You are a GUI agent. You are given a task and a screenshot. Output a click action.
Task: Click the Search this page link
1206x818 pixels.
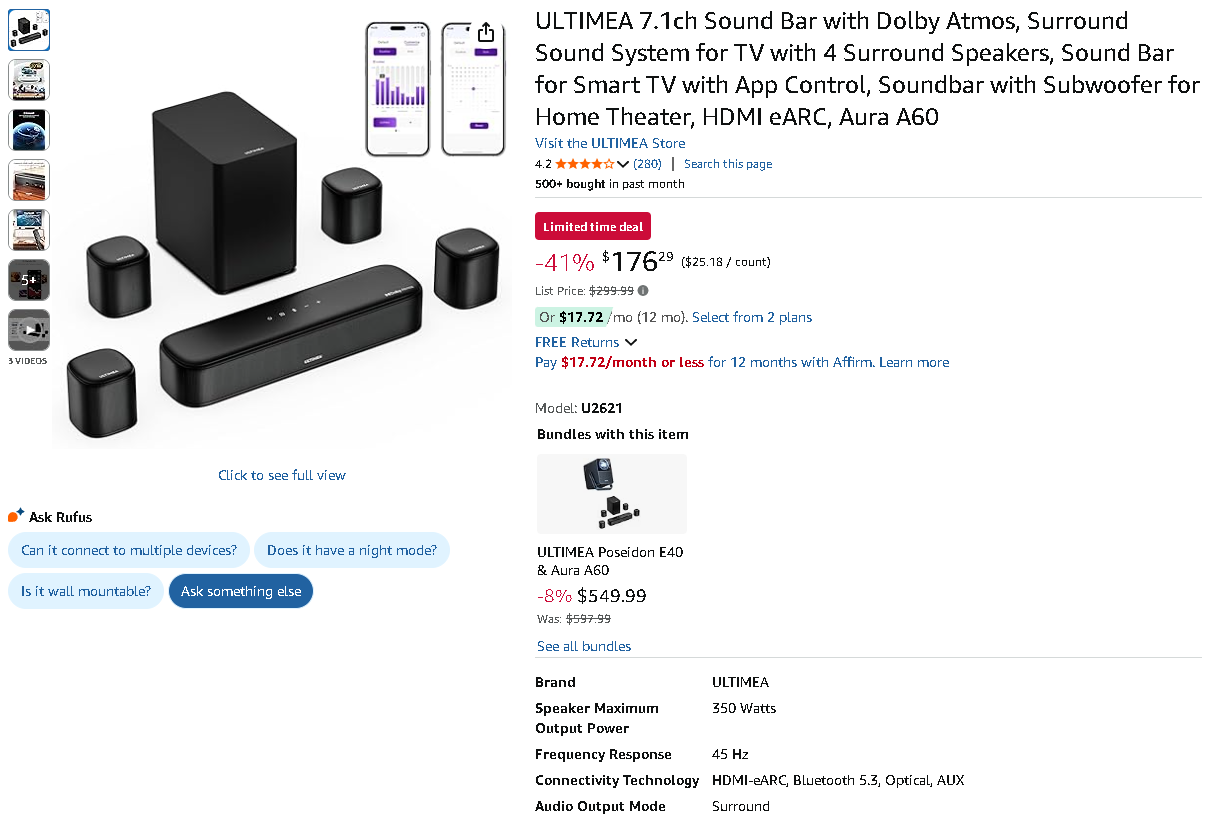pos(728,164)
